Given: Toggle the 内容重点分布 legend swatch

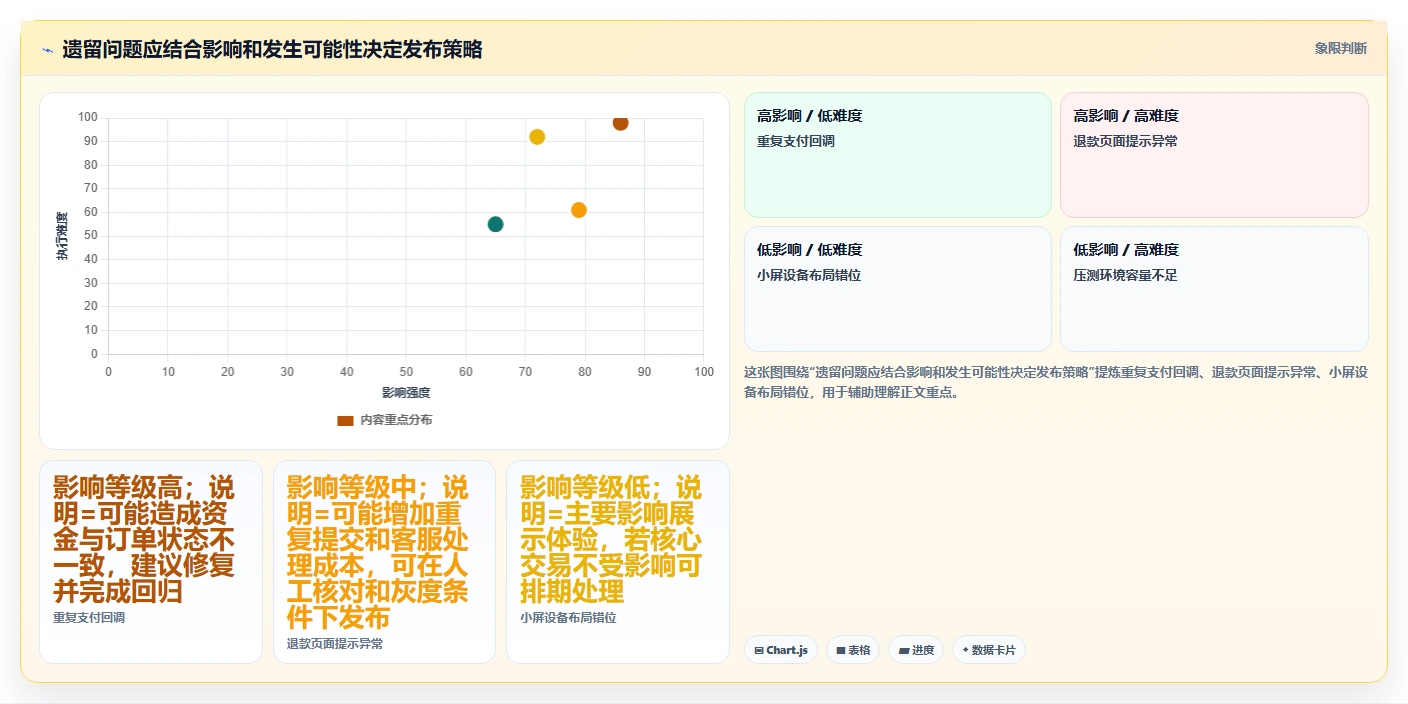Looking at the screenshot, I should [345, 420].
